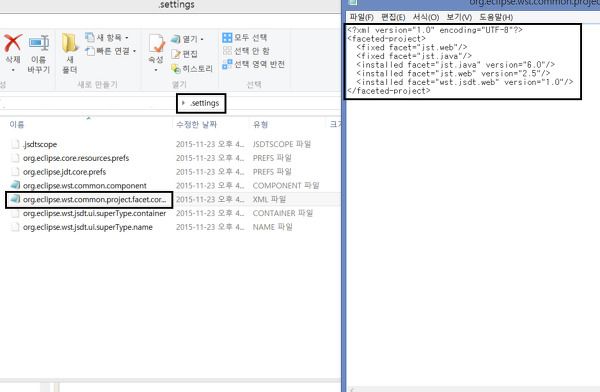Expand the dropdown arrow under Properties (속성)

point(156,70)
